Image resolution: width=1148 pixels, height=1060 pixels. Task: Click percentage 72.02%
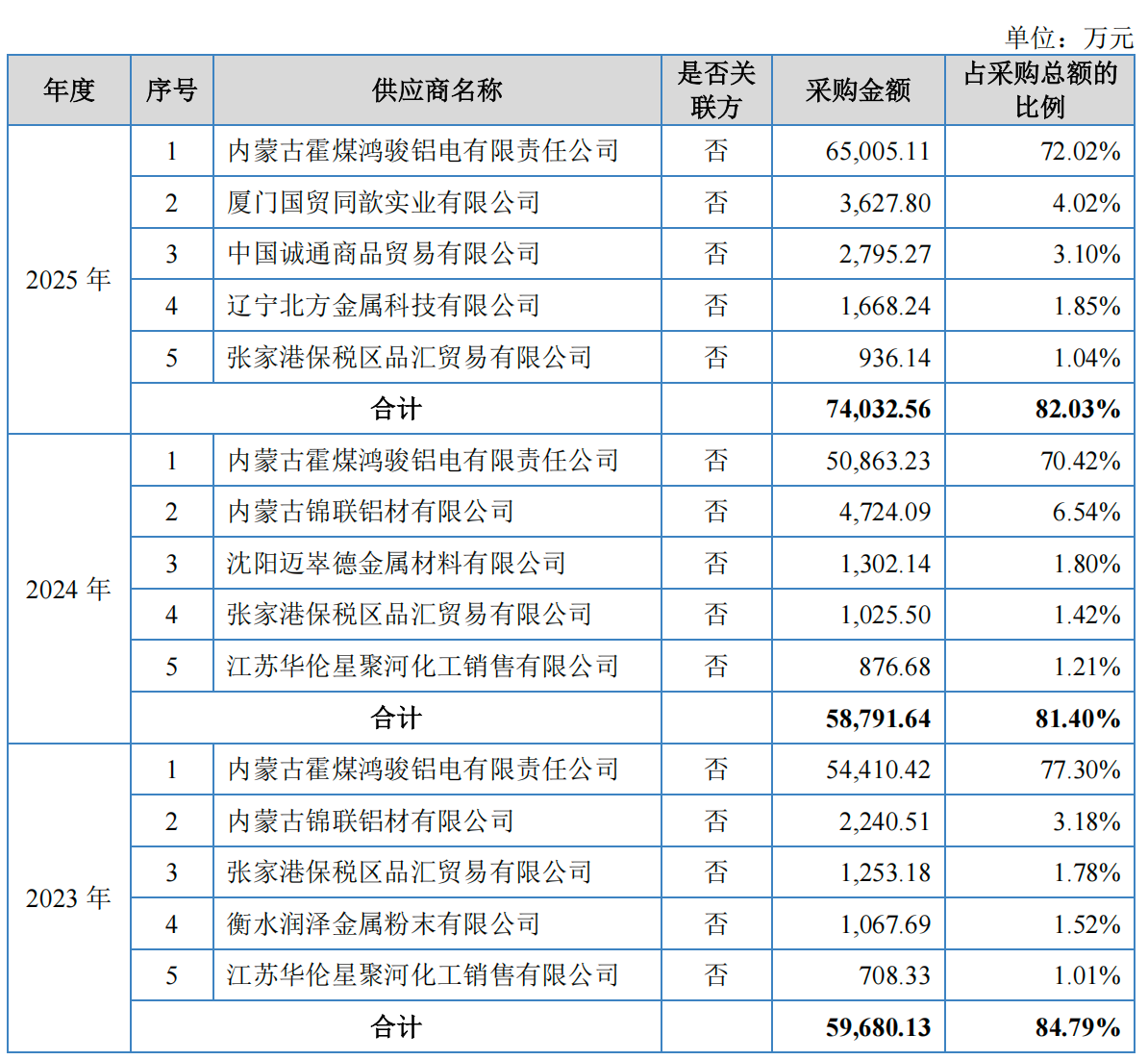click(x=1080, y=151)
